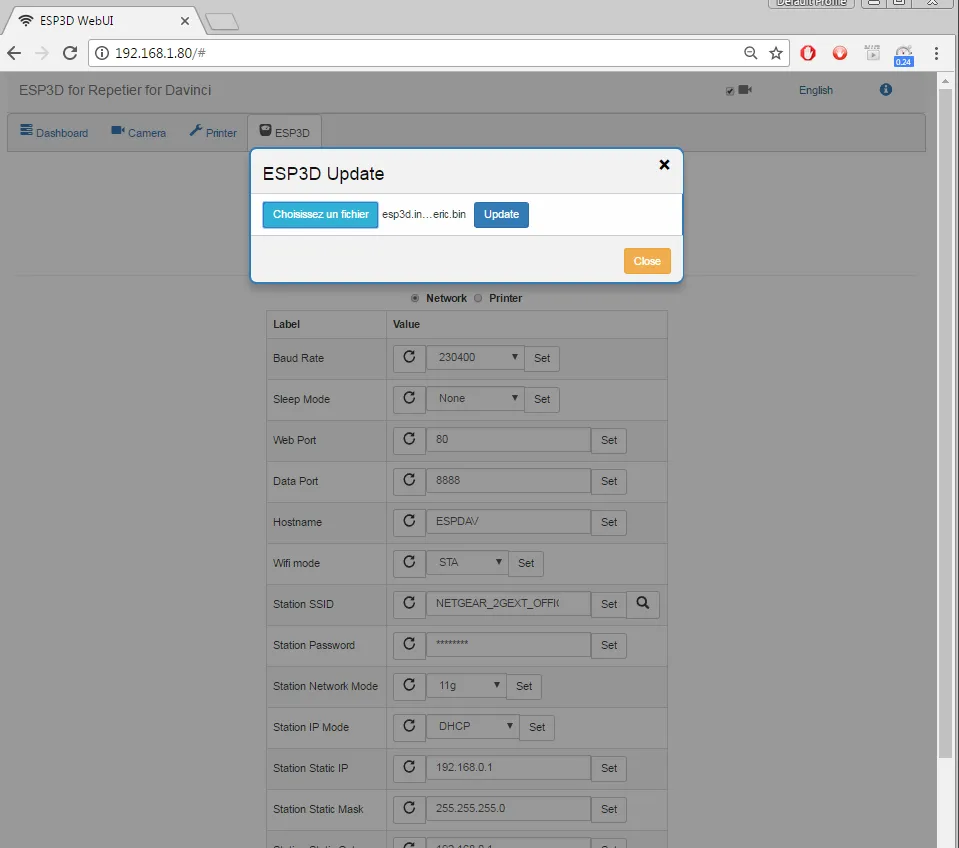
Task: Click the Choisissez un fichier button
Action: (x=320, y=215)
